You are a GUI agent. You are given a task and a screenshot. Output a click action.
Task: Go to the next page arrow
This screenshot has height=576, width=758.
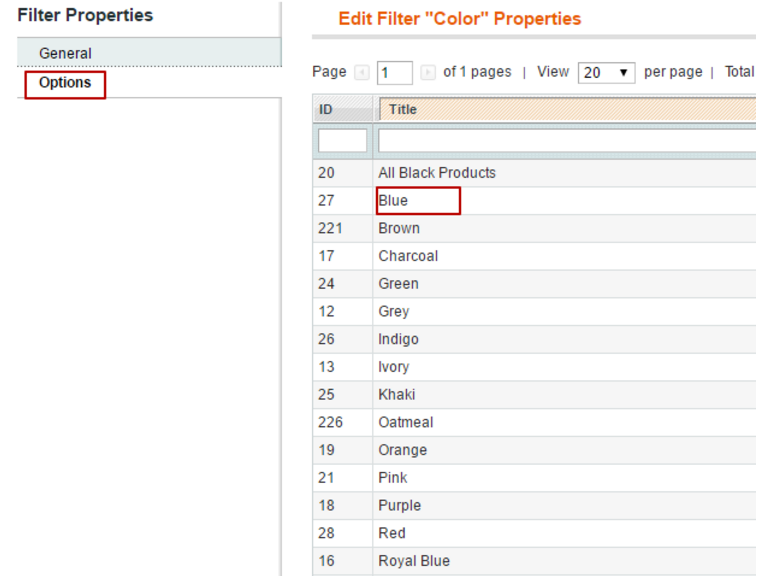428,72
